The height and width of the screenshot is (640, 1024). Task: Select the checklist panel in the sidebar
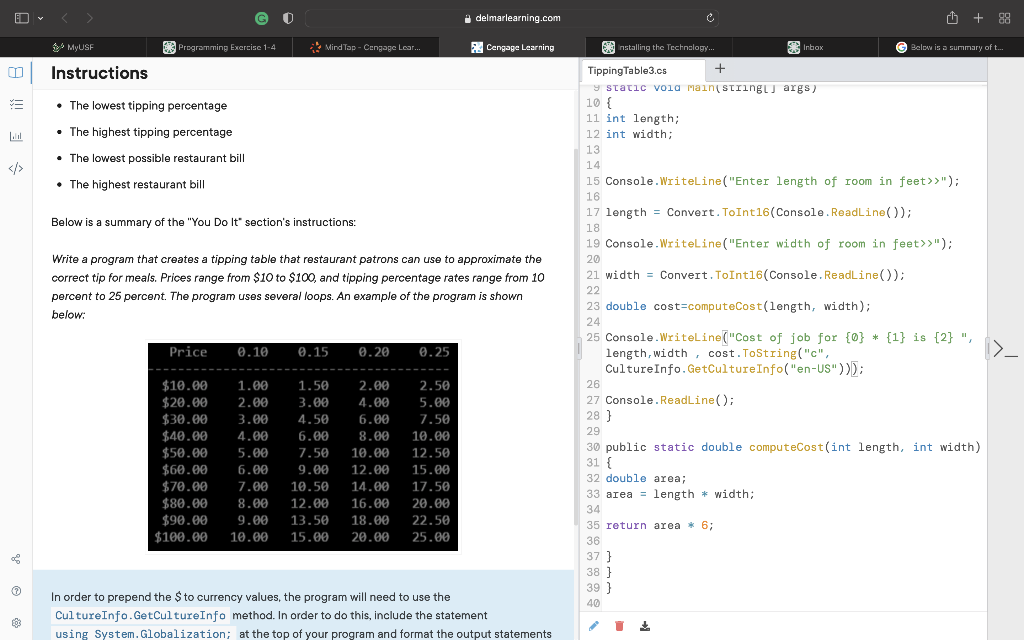click(13, 103)
